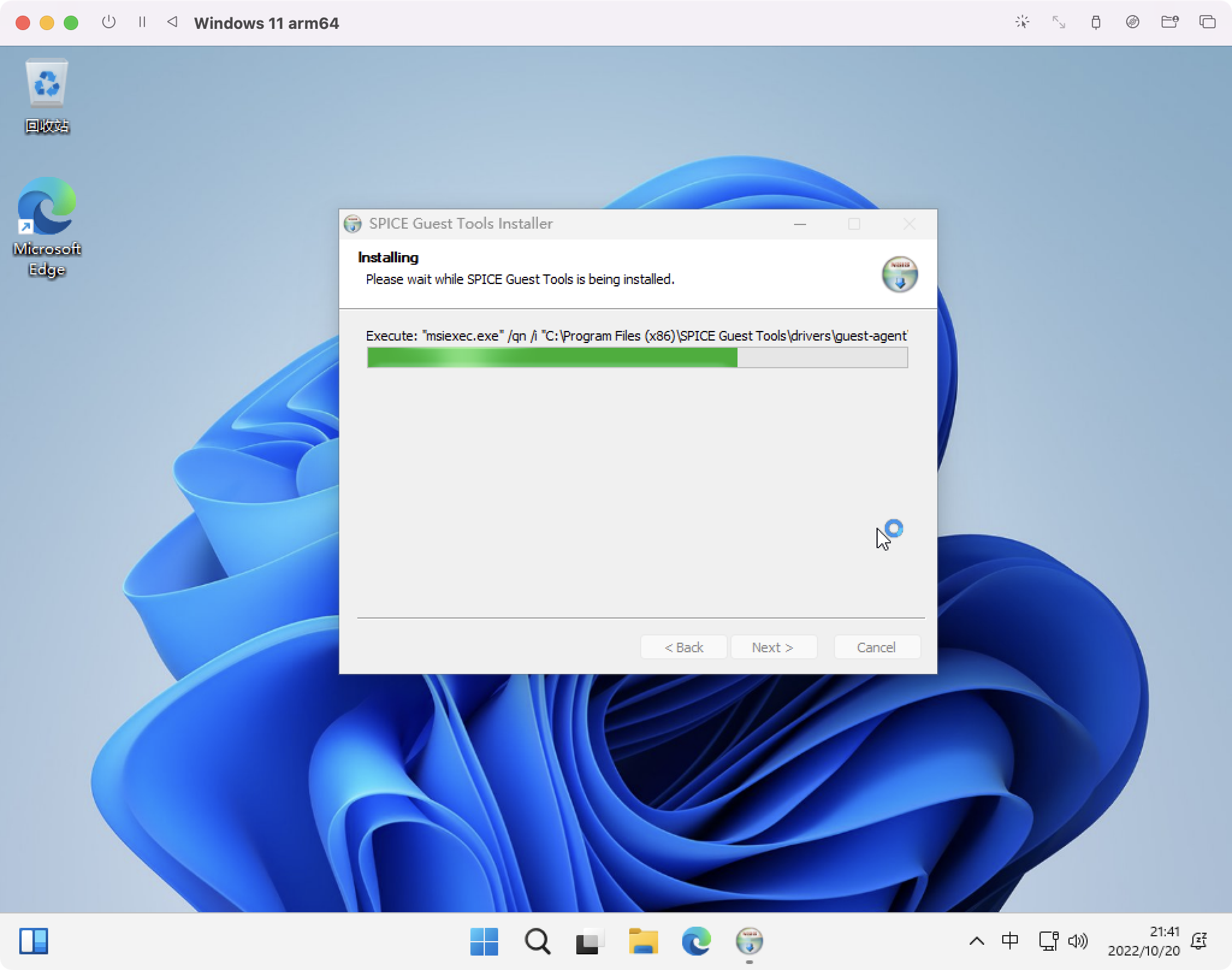Open Widgets panel in taskbar

point(34,941)
